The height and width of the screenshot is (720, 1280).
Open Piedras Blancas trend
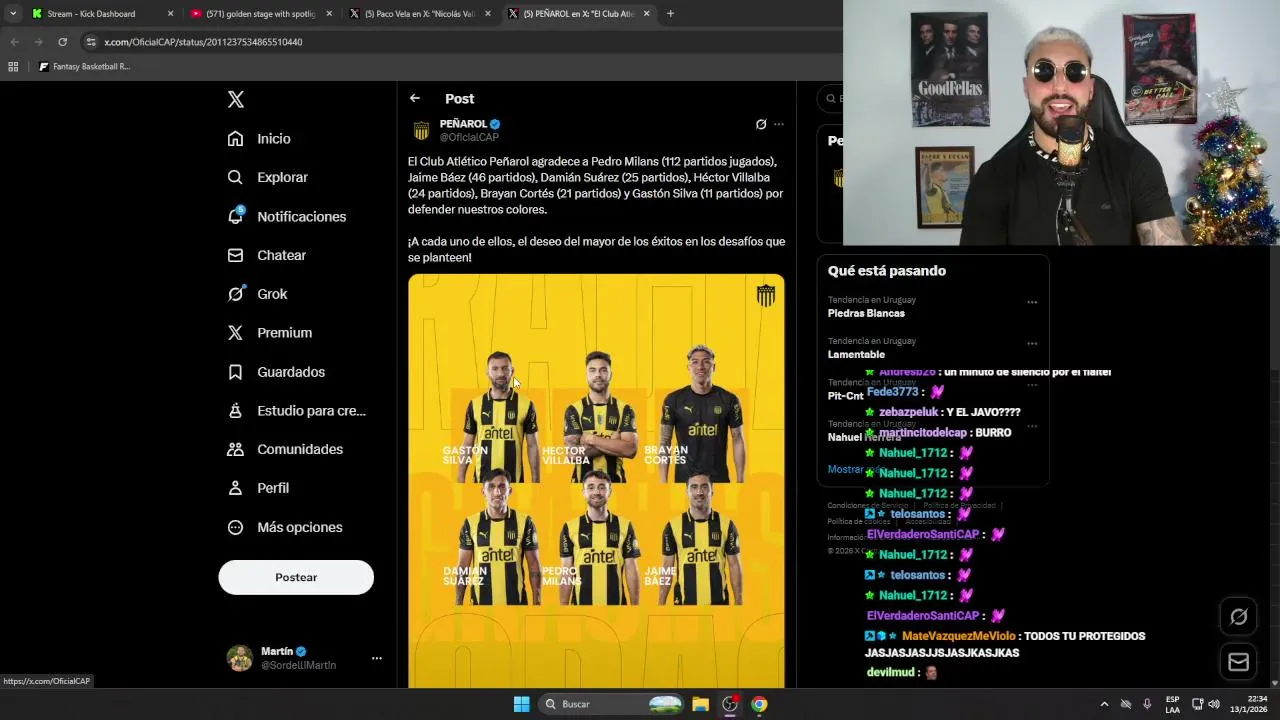tap(866, 313)
